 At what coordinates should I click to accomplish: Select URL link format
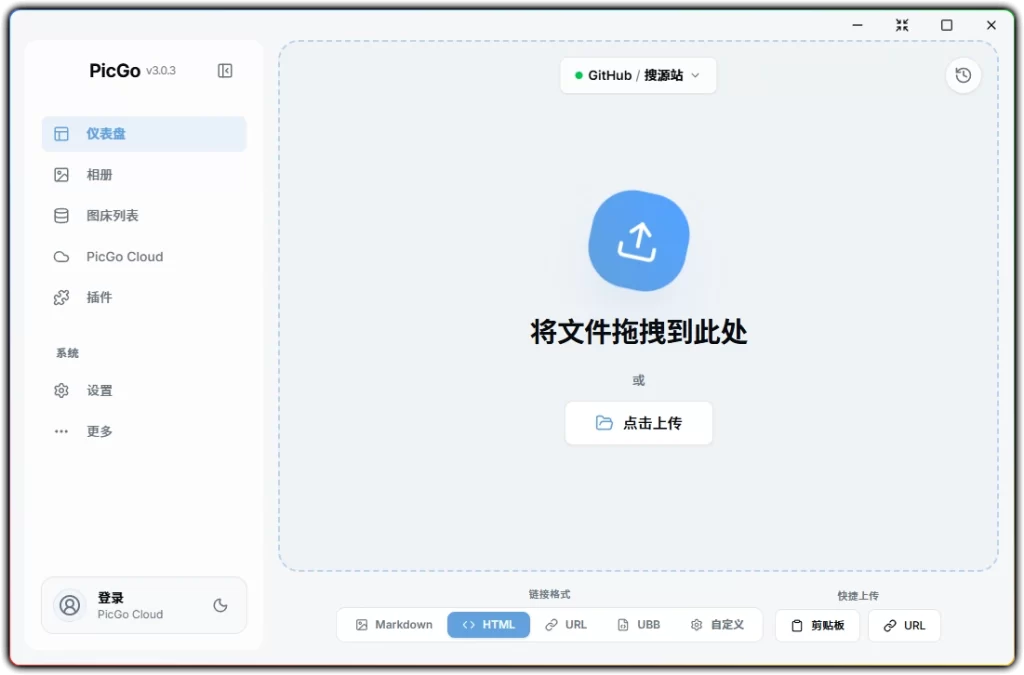pos(566,625)
